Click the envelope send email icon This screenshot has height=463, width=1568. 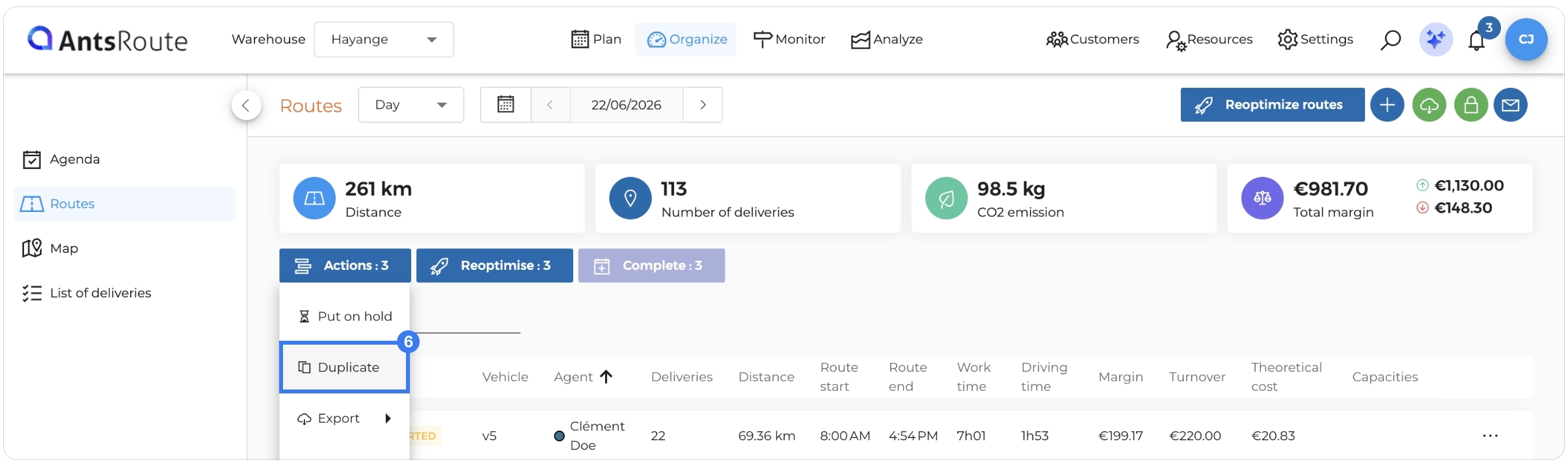(x=1510, y=105)
